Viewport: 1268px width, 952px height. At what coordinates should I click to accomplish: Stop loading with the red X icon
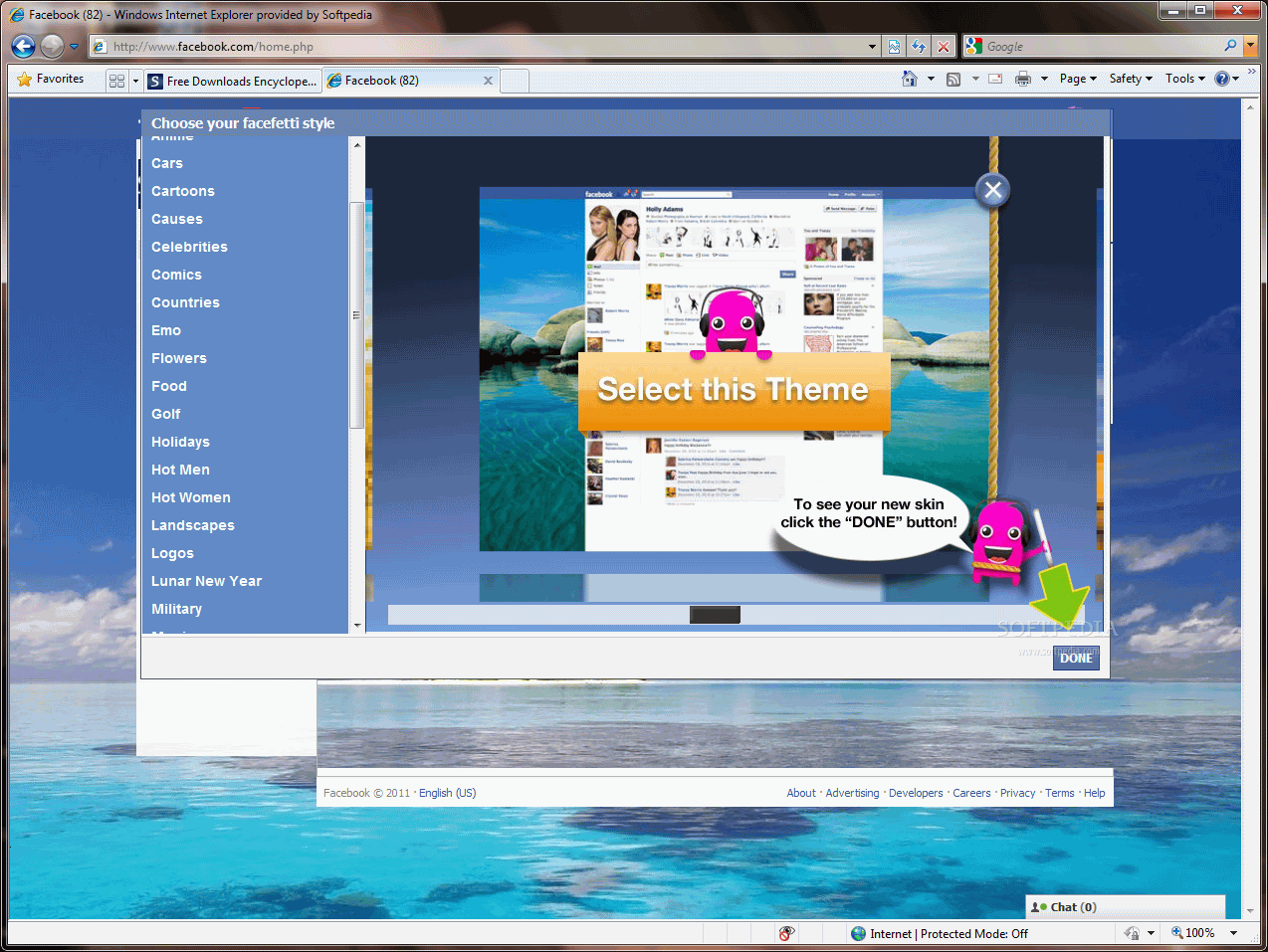[944, 46]
